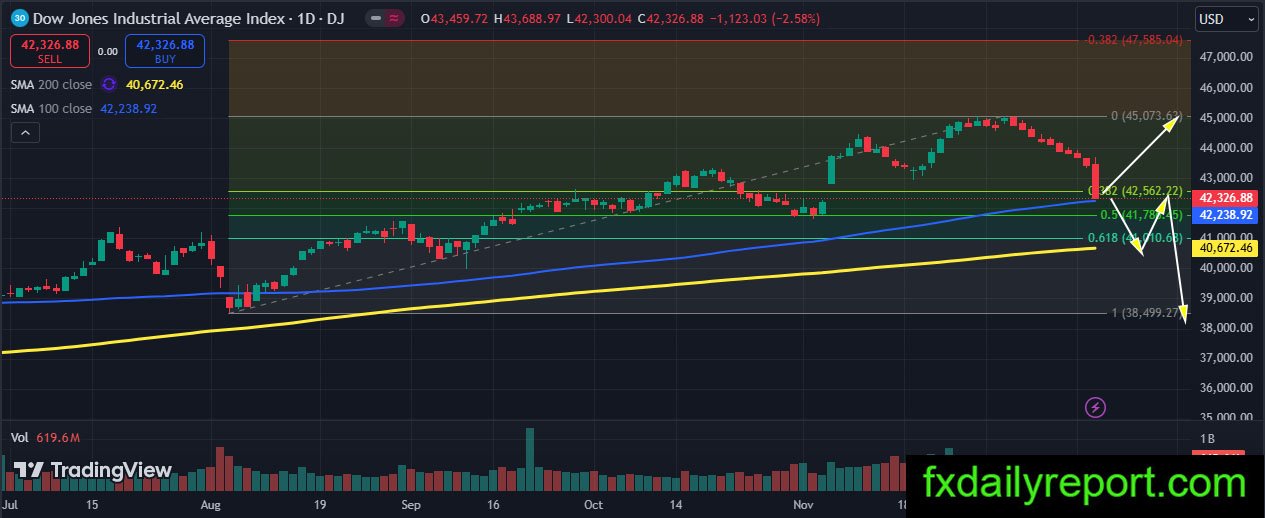
Task: Click the 36,000.00 price scale value
Action: [1225, 388]
